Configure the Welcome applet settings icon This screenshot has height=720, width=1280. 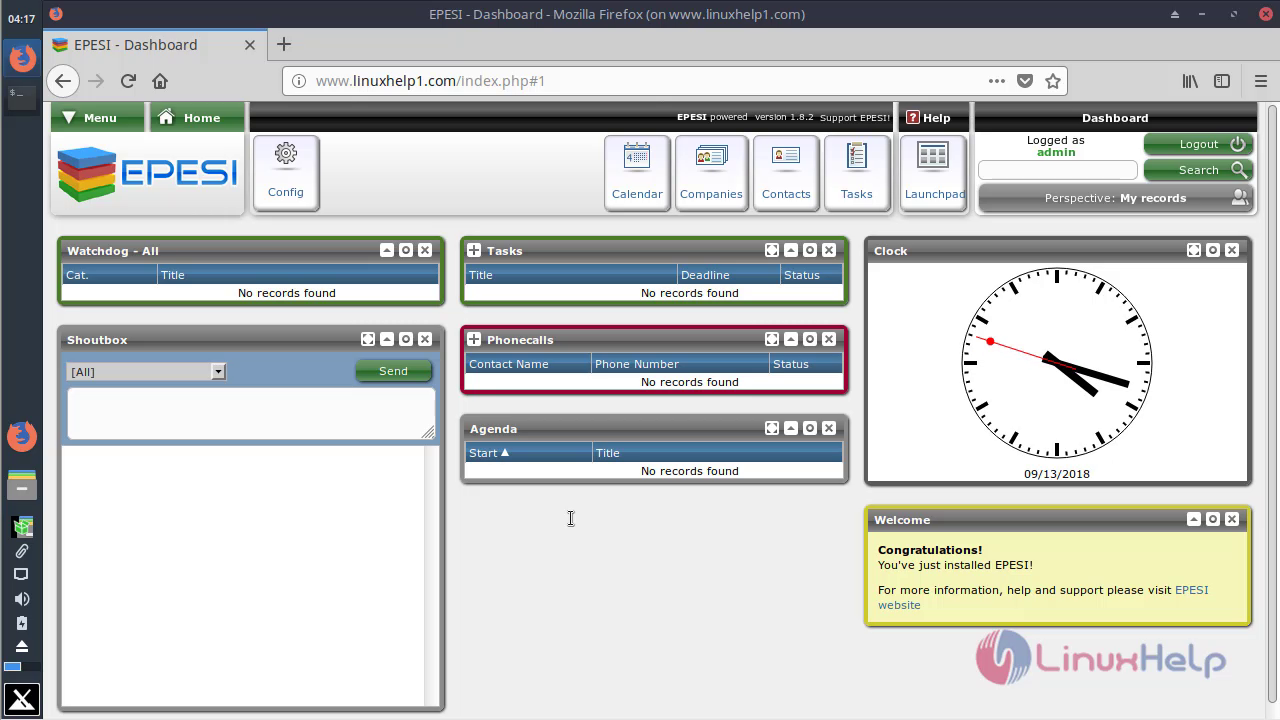1213,519
